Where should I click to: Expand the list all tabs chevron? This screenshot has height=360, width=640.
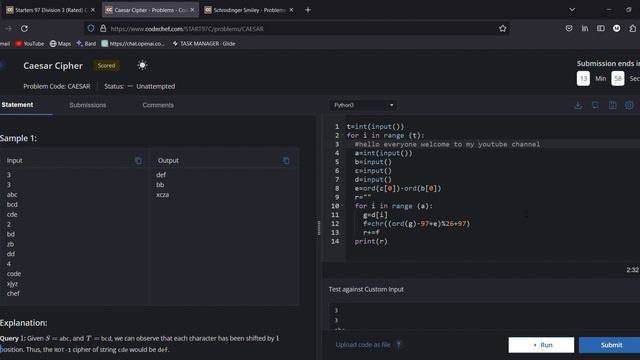[572, 10]
